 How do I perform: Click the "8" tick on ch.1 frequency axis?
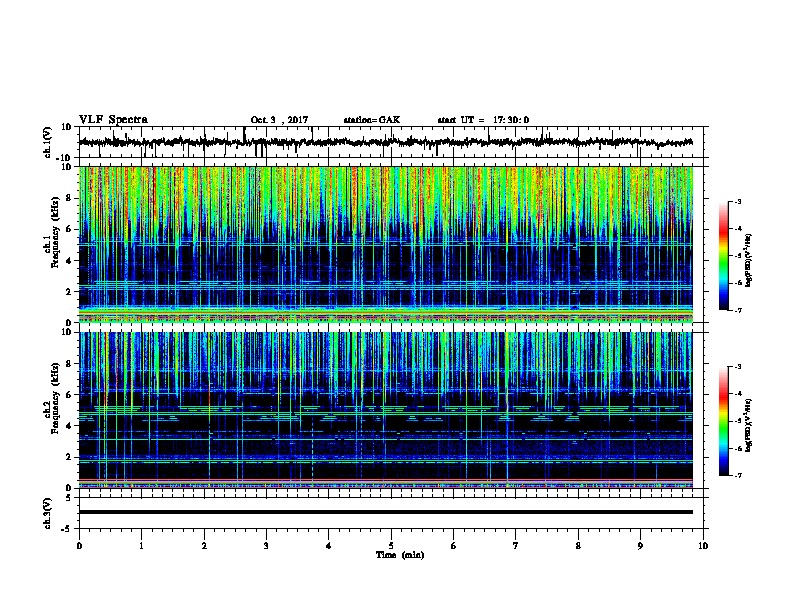coord(69,198)
